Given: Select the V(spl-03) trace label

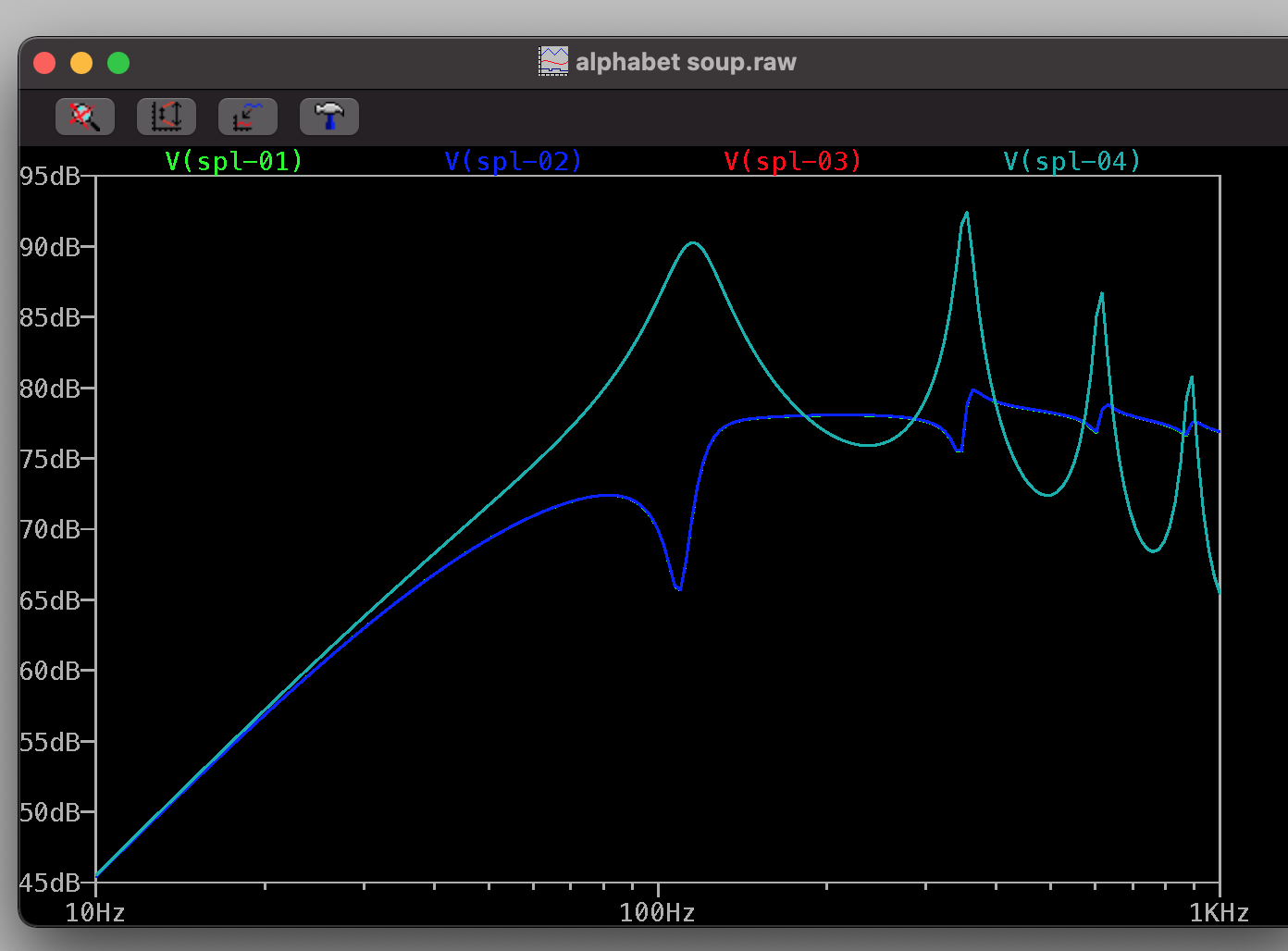Looking at the screenshot, I should 793,161.
